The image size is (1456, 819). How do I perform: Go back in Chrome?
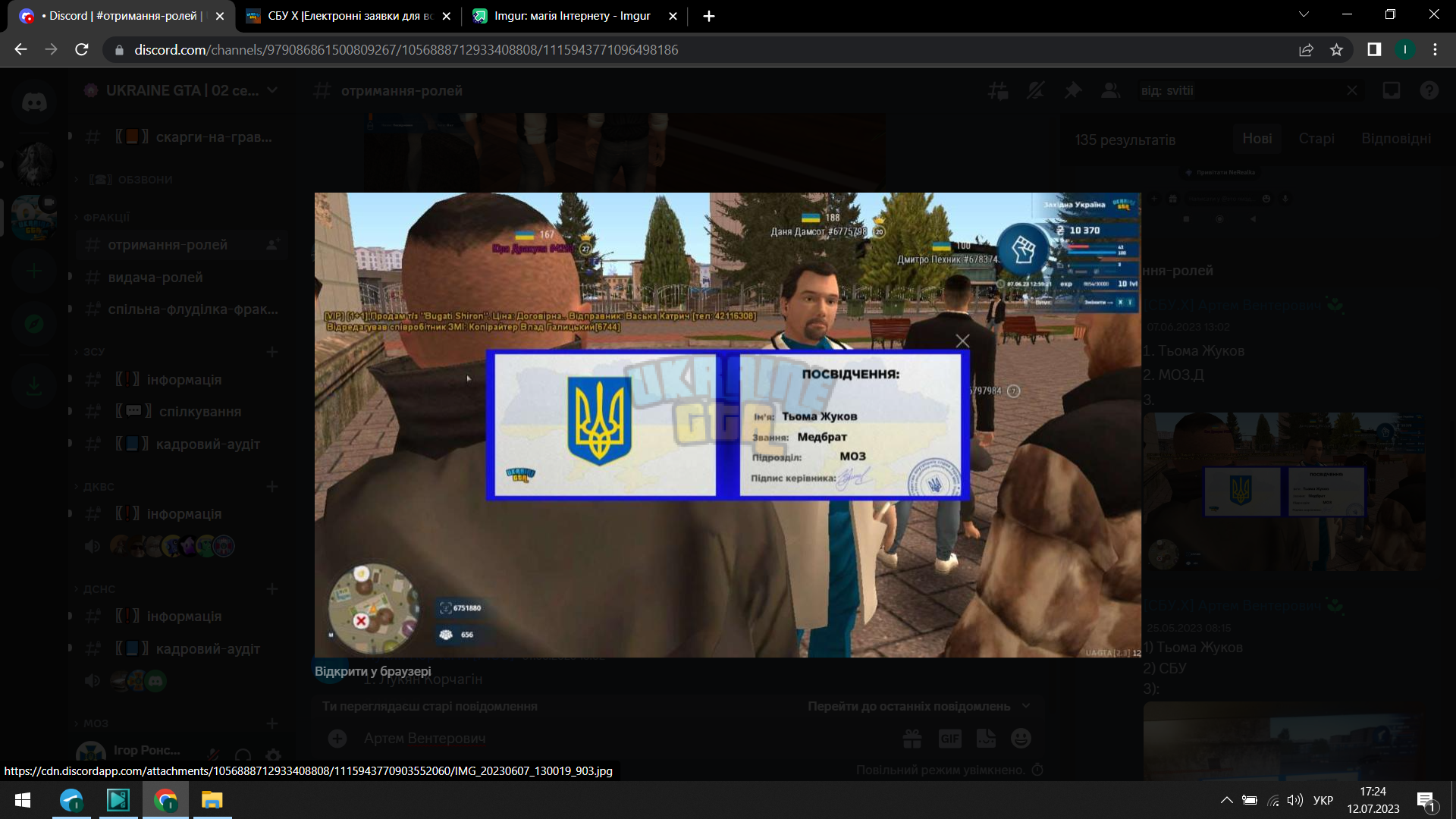pyautogui.click(x=21, y=50)
